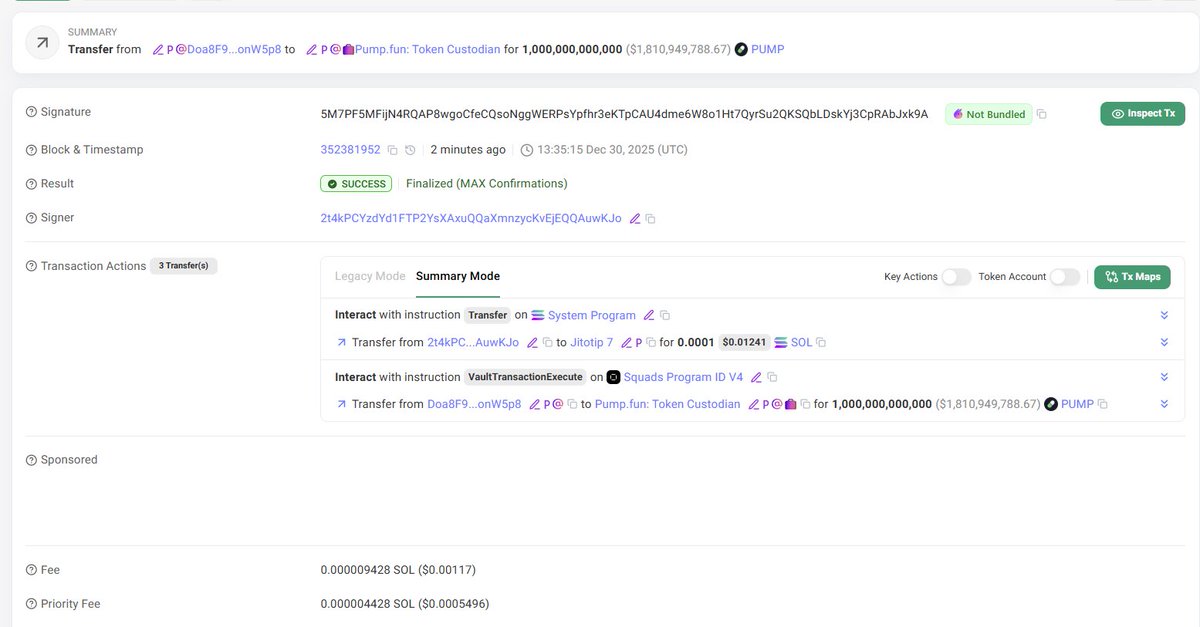
Task: Open Pump.fun: Token Custodian in Transaction Actions
Action: point(667,404)
